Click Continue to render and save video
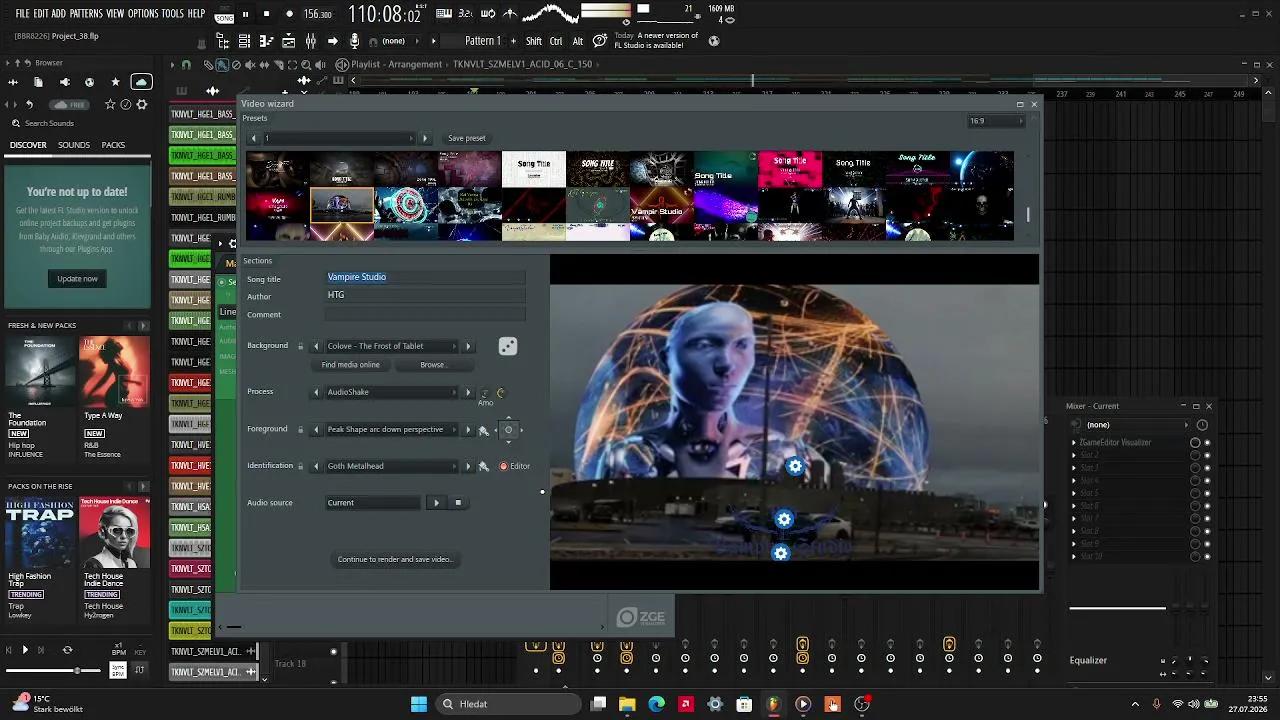Image resolution: width=1280 pixels, height=720 pixels. 395,559
